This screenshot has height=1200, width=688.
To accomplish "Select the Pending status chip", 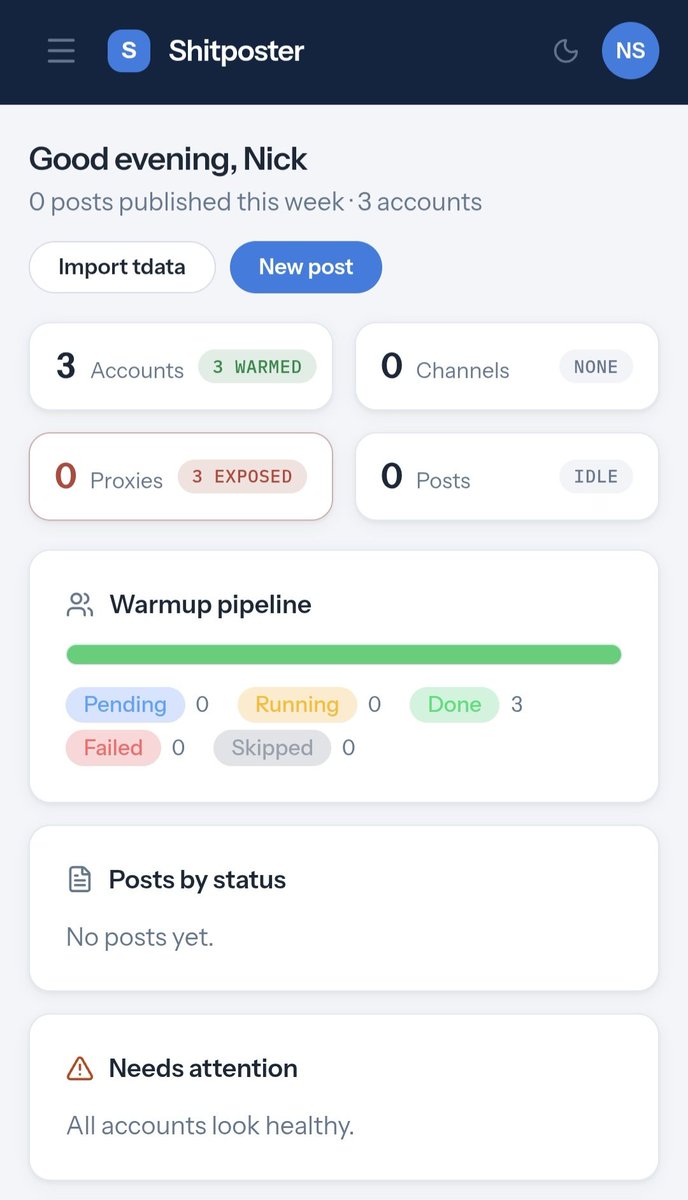I will click(125, 705).
